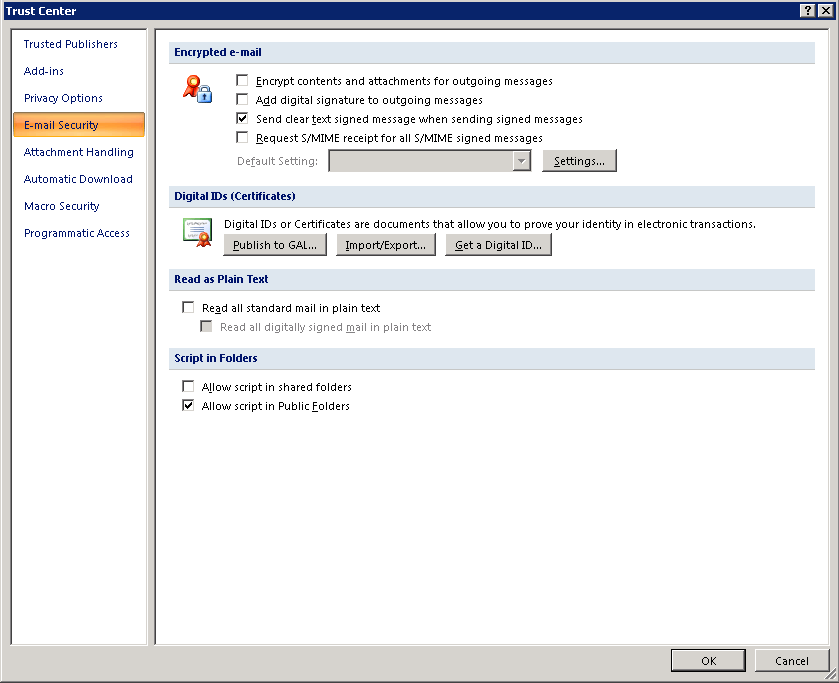Click the Encrypted e-mail section header
839x683 pixels.
pos(492,52)
